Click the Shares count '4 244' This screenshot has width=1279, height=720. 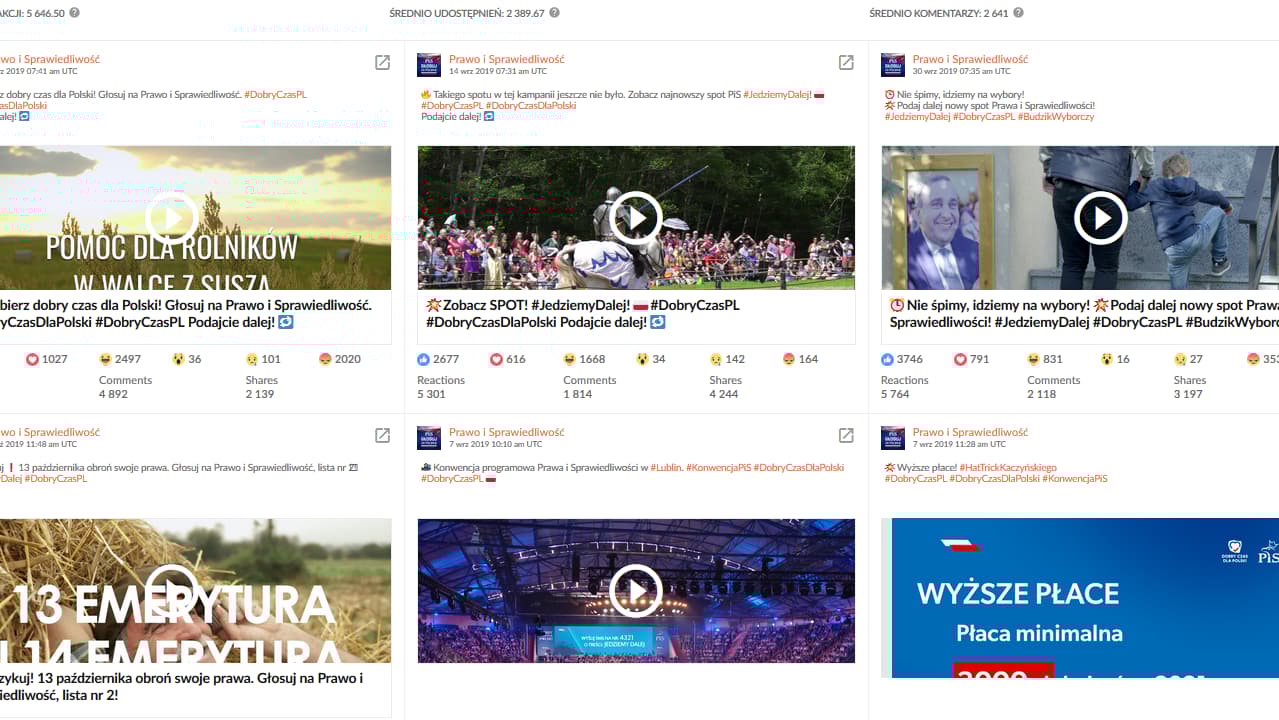(724, 394)
